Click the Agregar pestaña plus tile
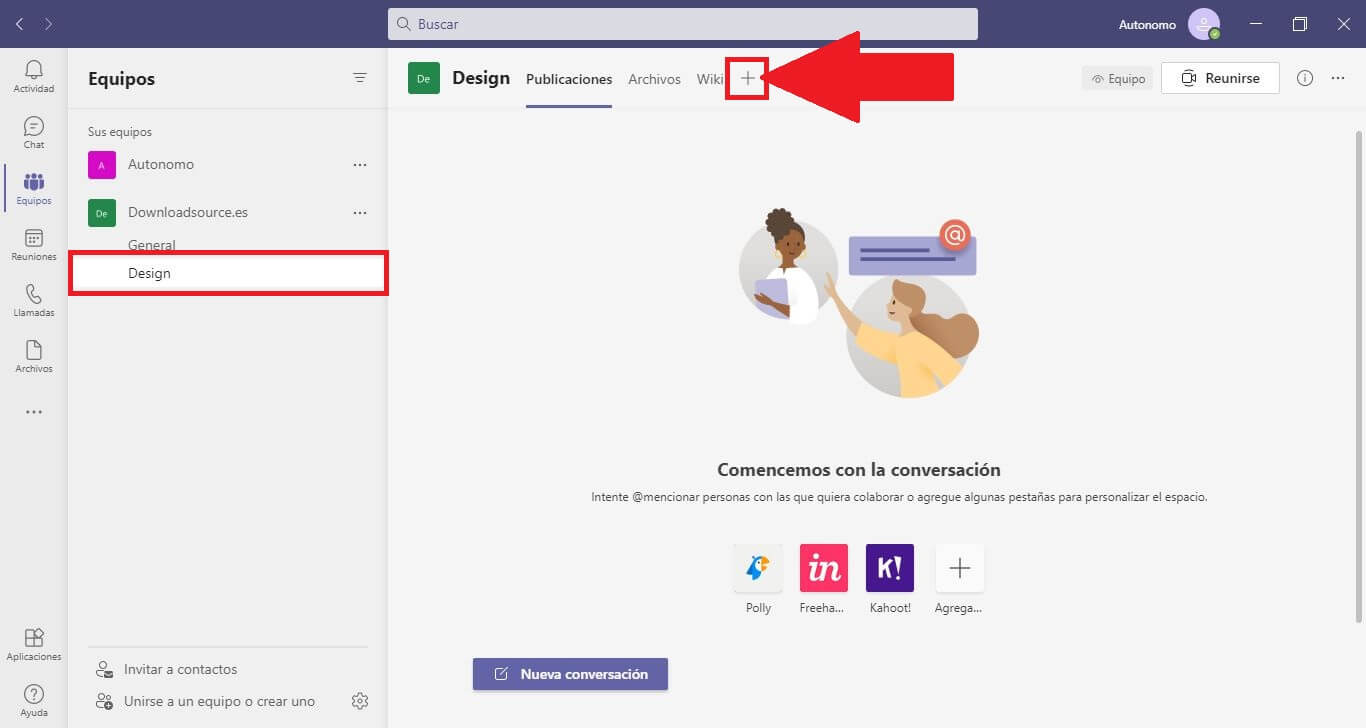 coord(959,569)
